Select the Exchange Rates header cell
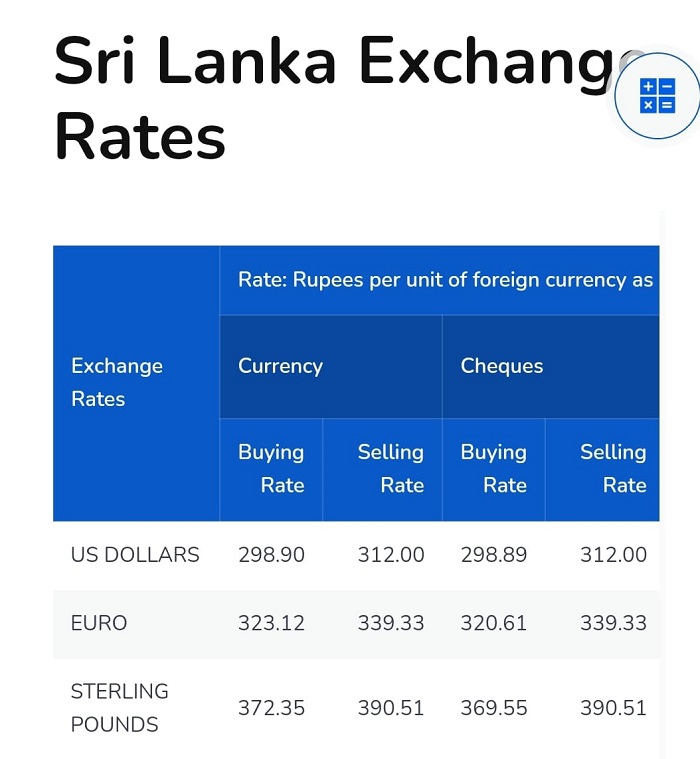 [136, 383]
